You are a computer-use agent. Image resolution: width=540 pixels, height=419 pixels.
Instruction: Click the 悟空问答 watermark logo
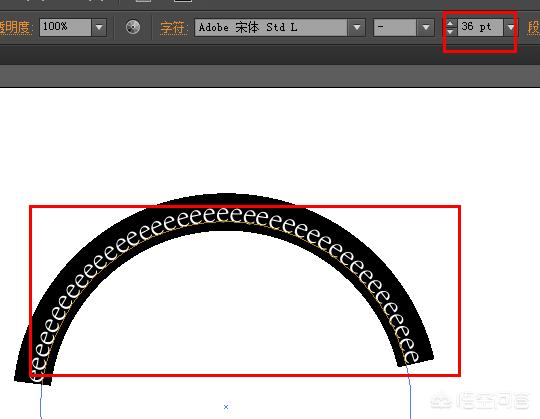coord(480,401)
